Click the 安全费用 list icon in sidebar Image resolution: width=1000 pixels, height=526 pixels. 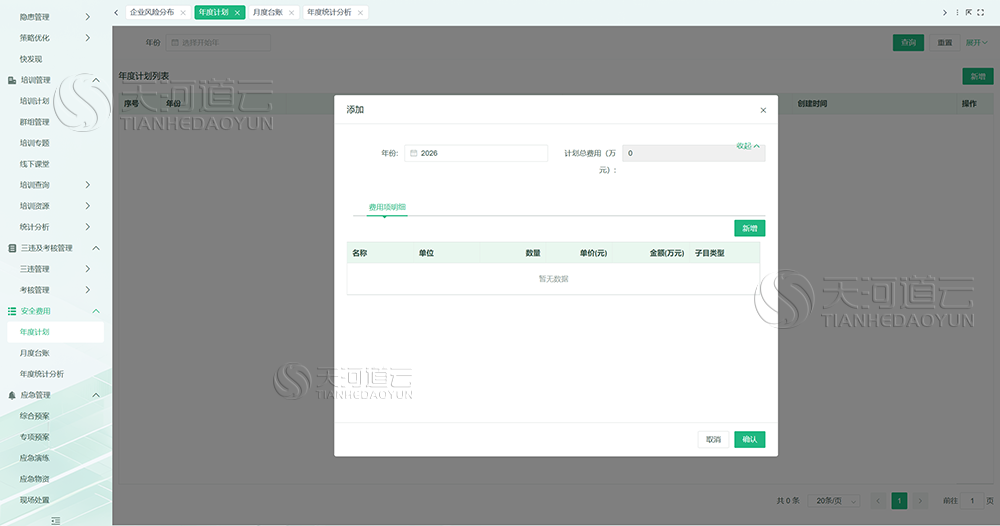pyautogui.click(x=12, y=311)
